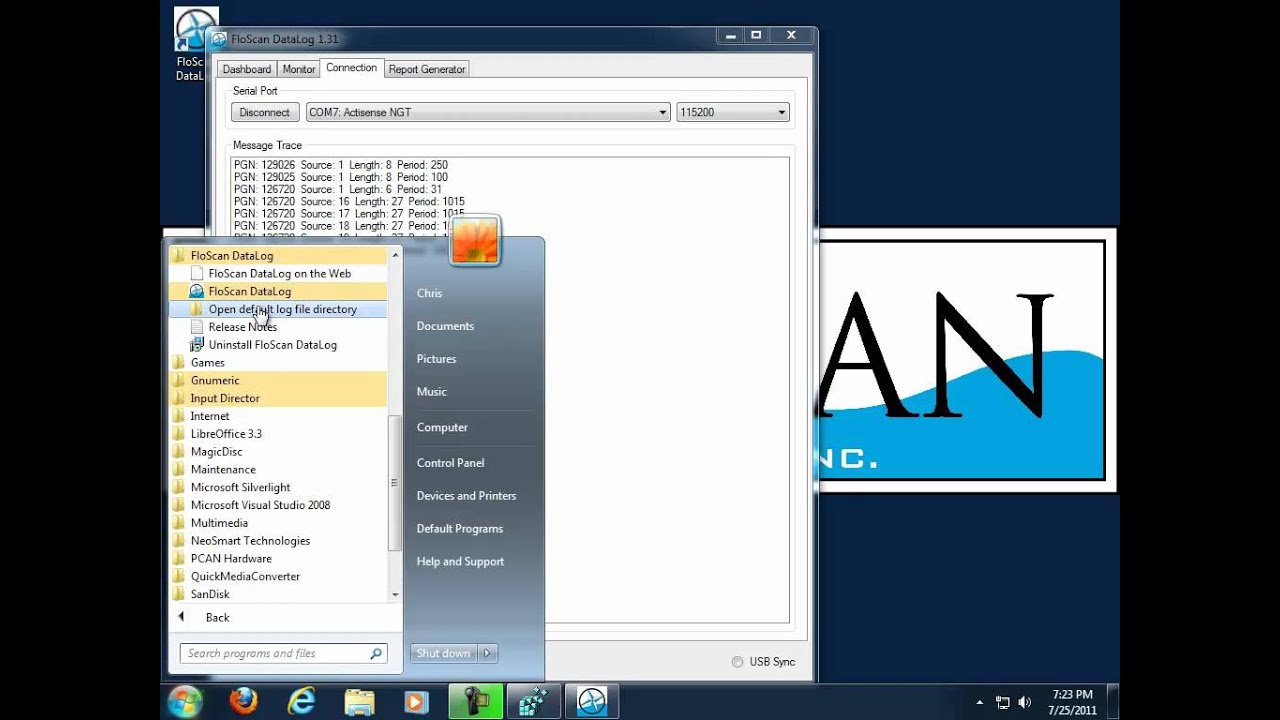This screenshot has height=720, width=1280.
Task: Click trace line PGN 129026 Period 250
Action: 341,165
